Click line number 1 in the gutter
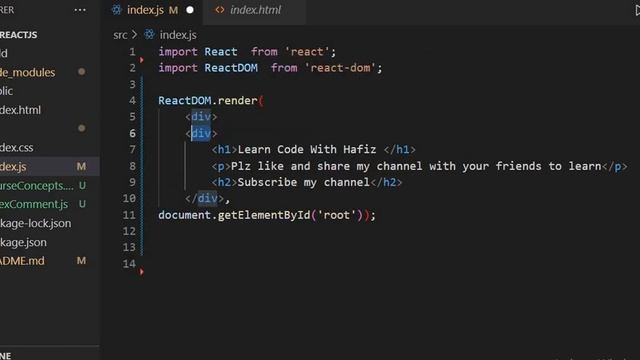The height and width of the screenshot is (360, 640). pyautogui.click(x=132, y=52)
